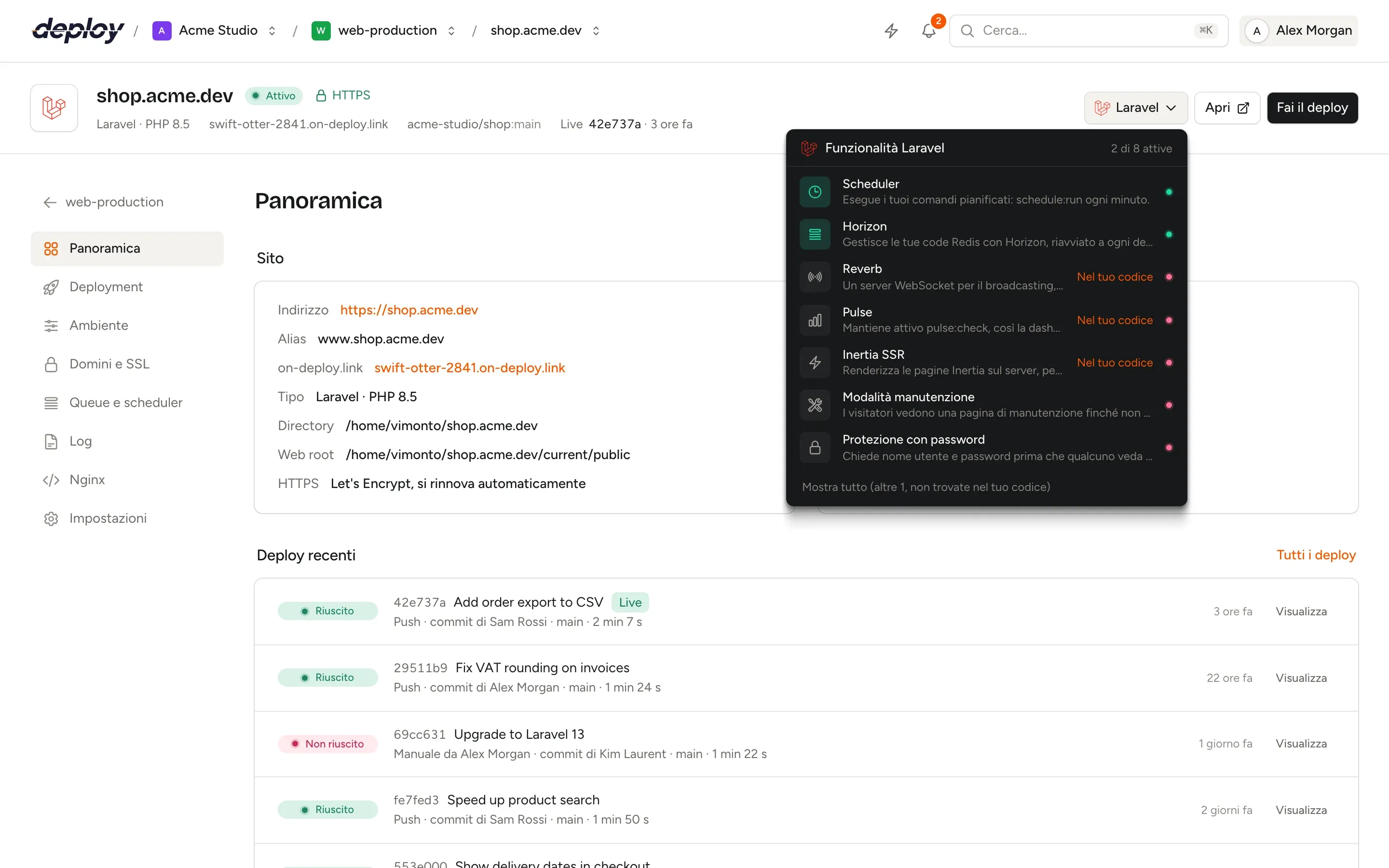The image size is (1389, 868).
Task: Visualizza deploy Add order export to CSV
Action: (1301, 611)
